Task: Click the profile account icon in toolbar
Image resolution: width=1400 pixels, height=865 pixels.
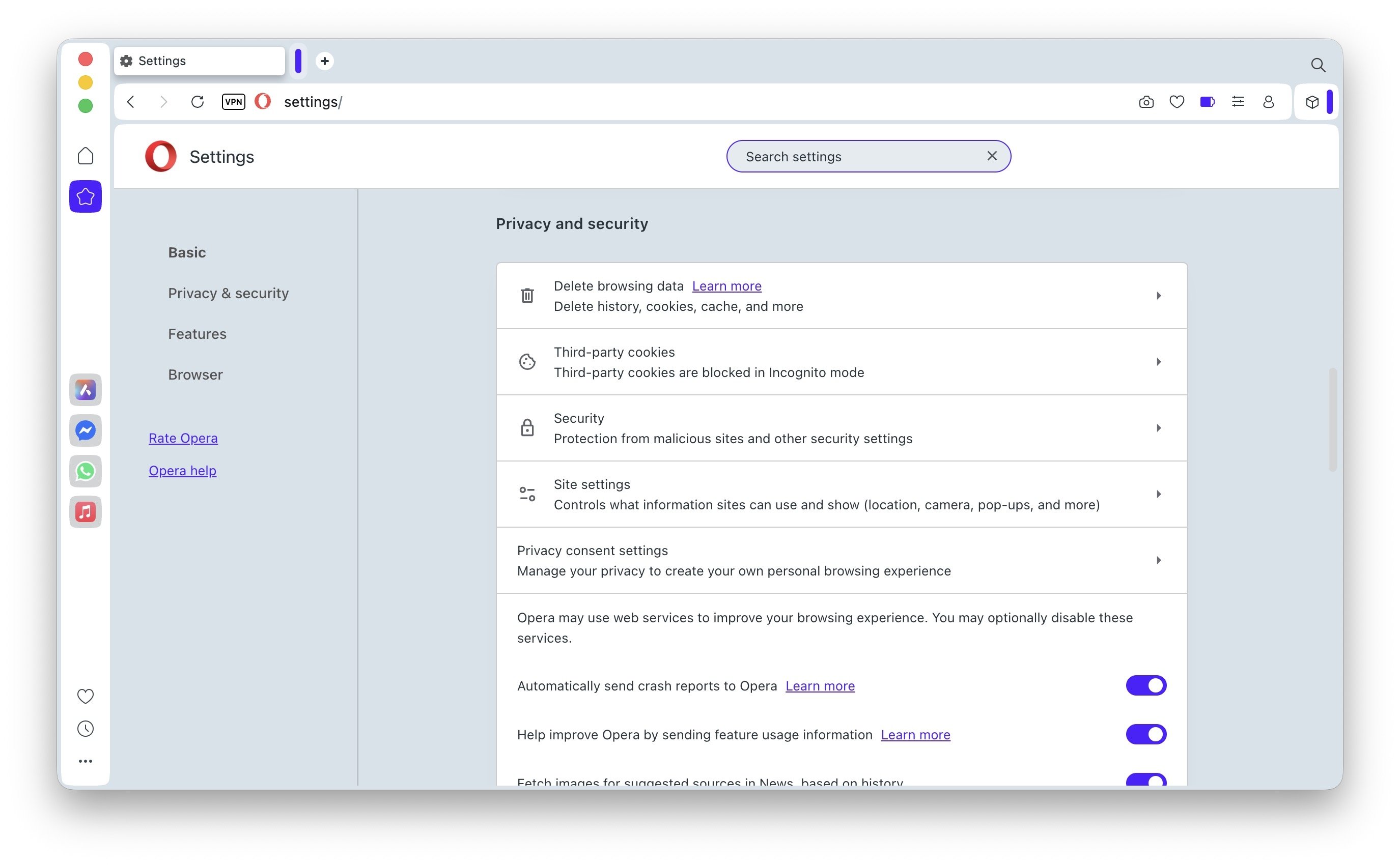Action: [1268, 102]
